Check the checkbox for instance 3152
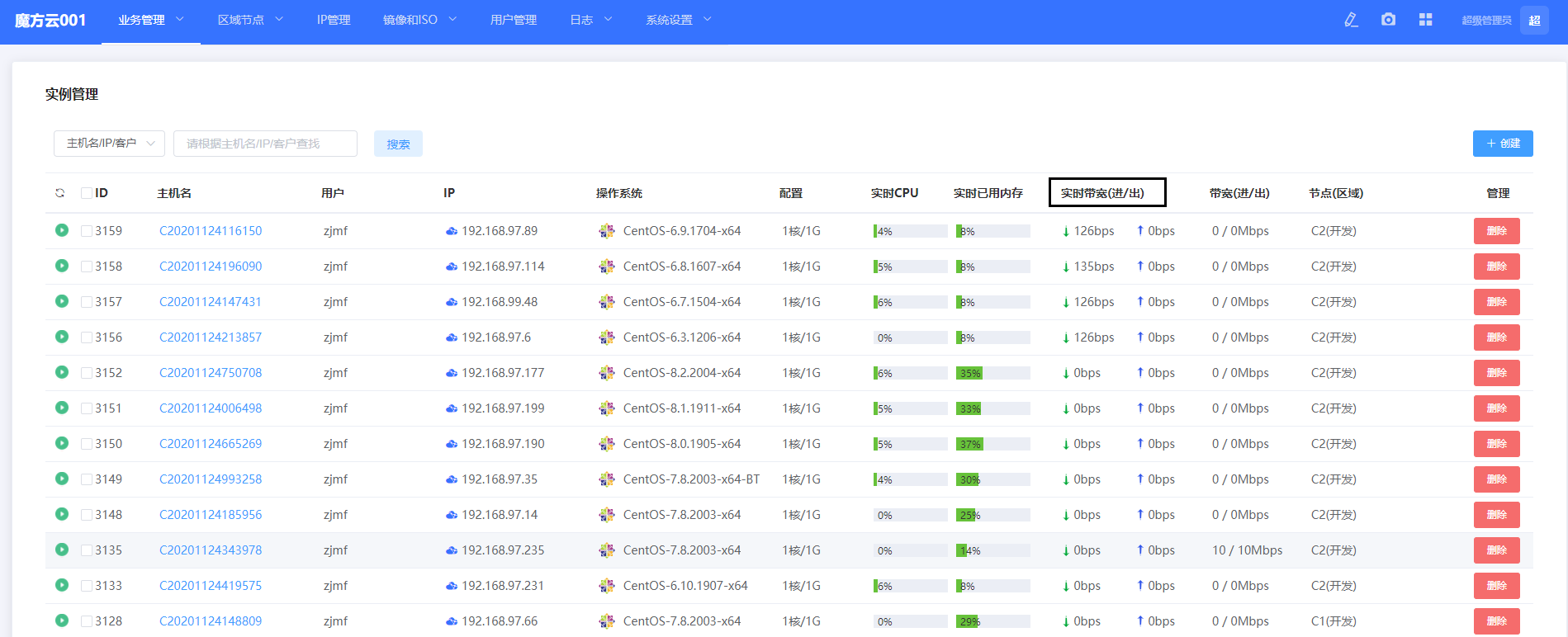The height and width of the screenshot is (637, 1568). click(x=87, y=373)
